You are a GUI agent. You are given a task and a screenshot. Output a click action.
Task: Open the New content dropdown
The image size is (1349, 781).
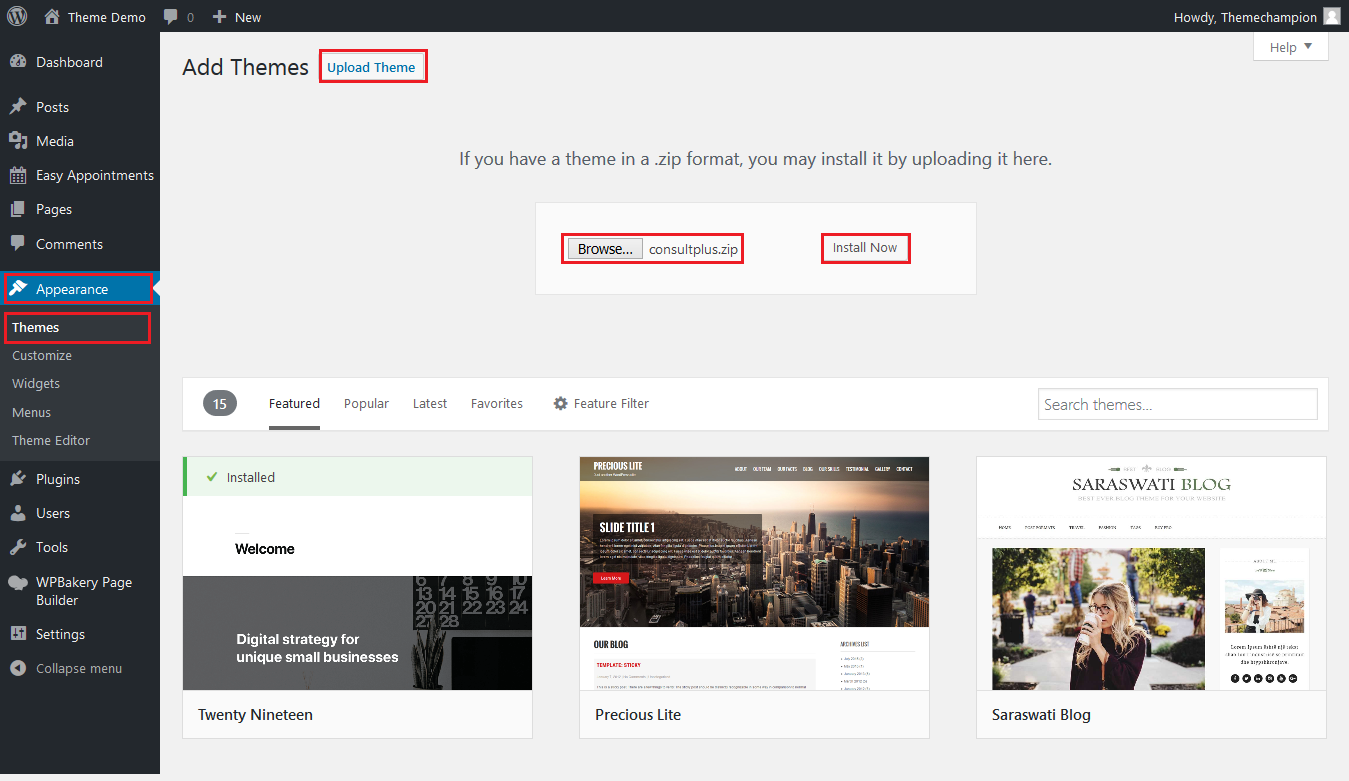coord(237,17)
